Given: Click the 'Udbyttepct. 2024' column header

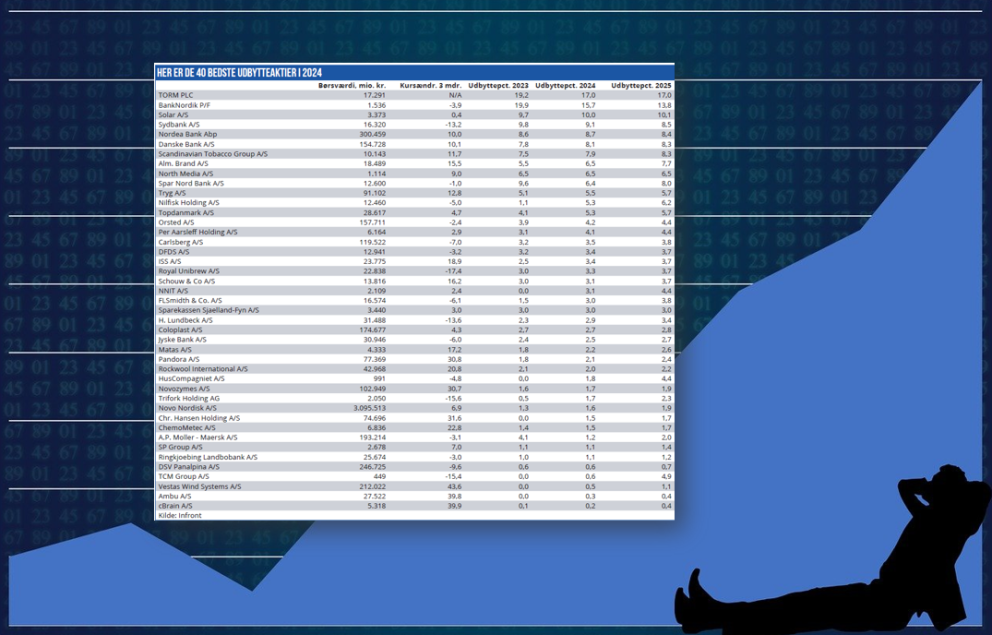Looking at the screenshot, I should click(565, 85).
